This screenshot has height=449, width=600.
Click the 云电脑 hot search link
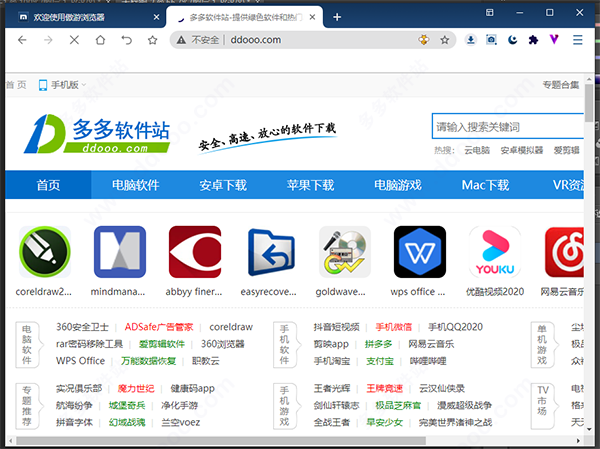[x=477, y=150]
